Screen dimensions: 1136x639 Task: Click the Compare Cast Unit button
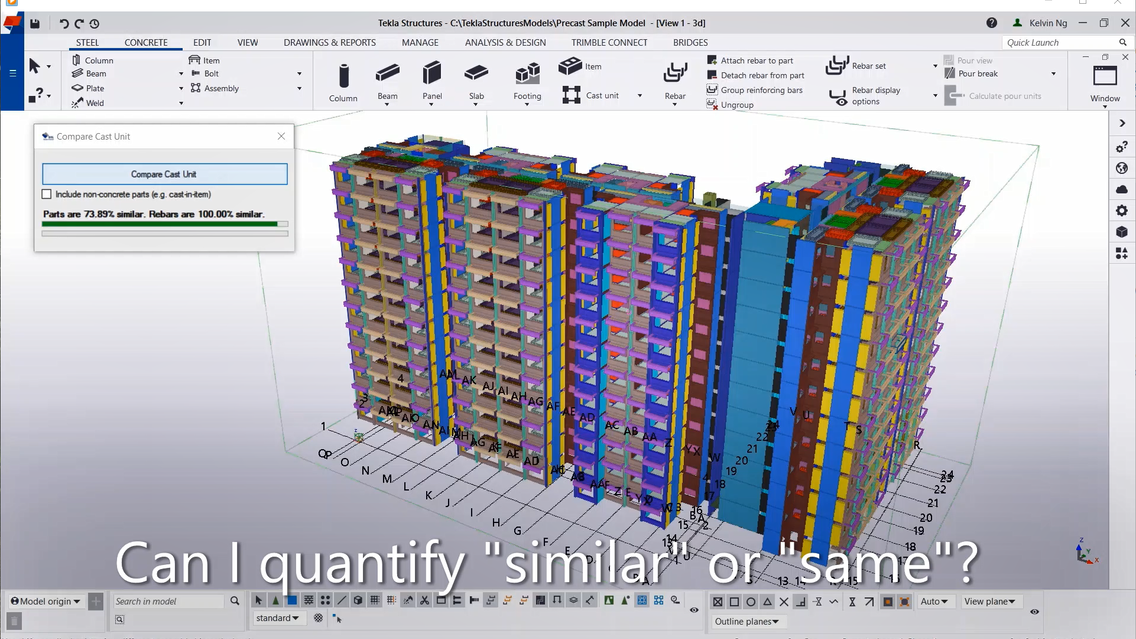164,174
